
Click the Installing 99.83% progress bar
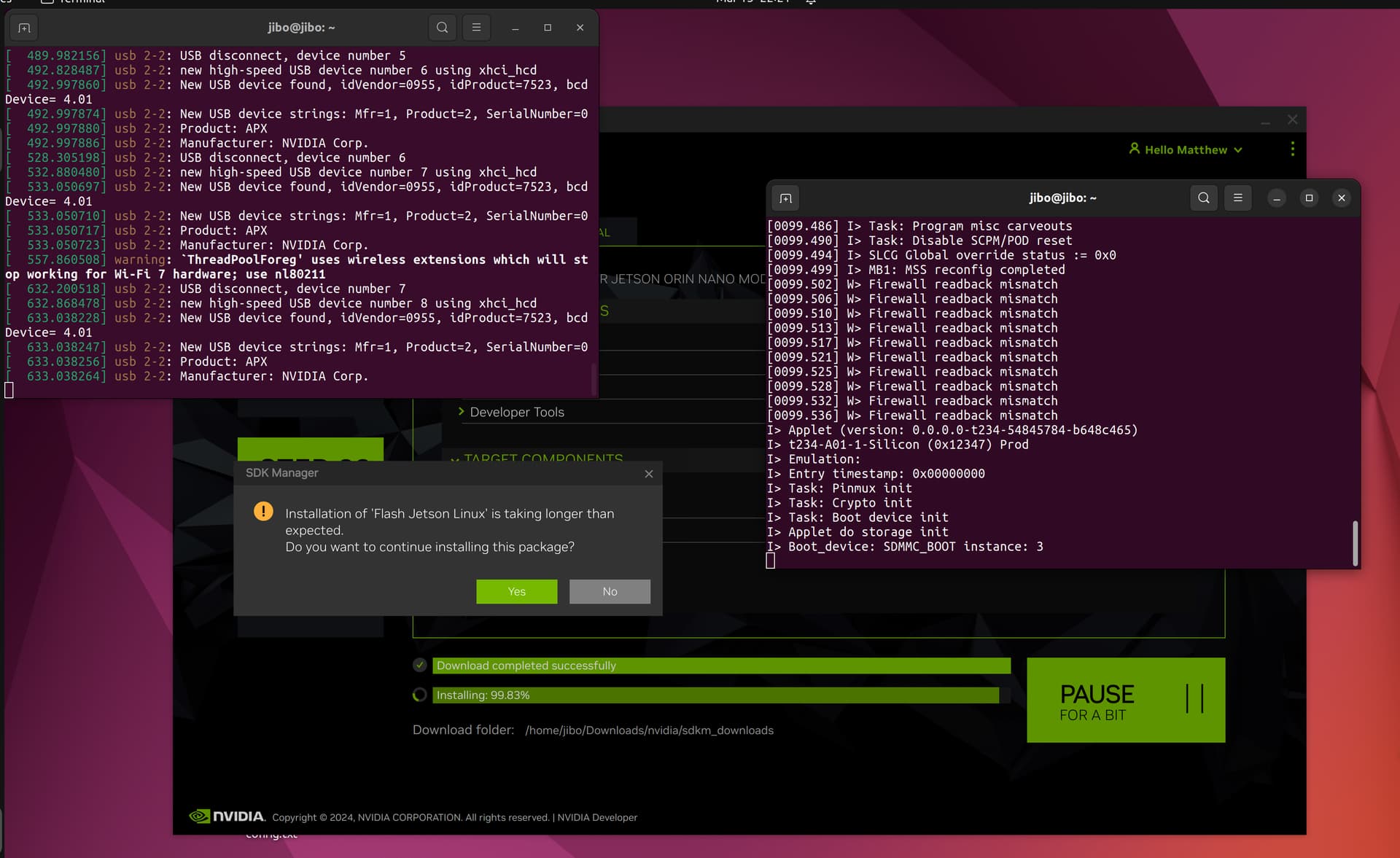pos(721,695)
